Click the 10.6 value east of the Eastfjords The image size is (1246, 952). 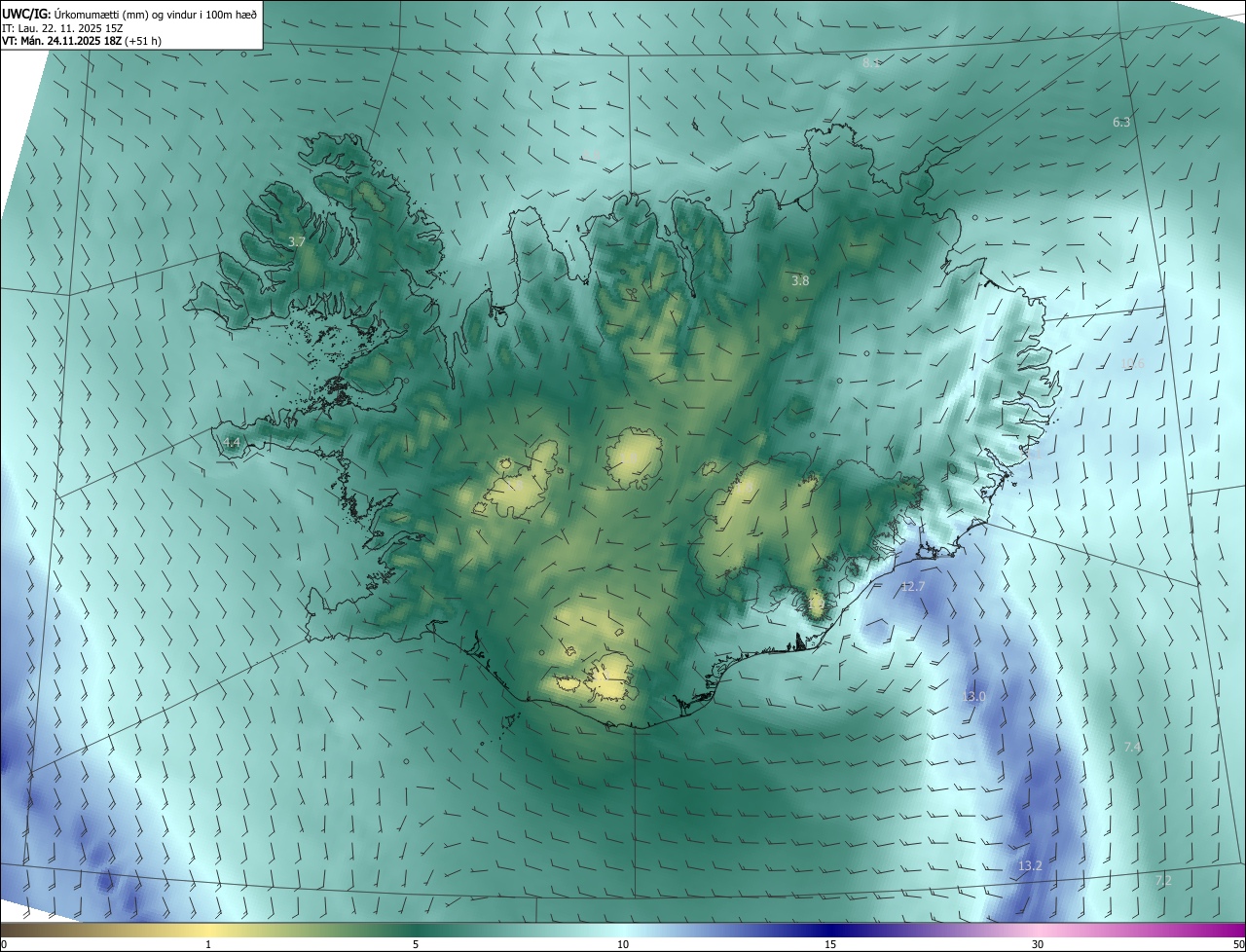pyautogui.click(x=1132, y=364)
